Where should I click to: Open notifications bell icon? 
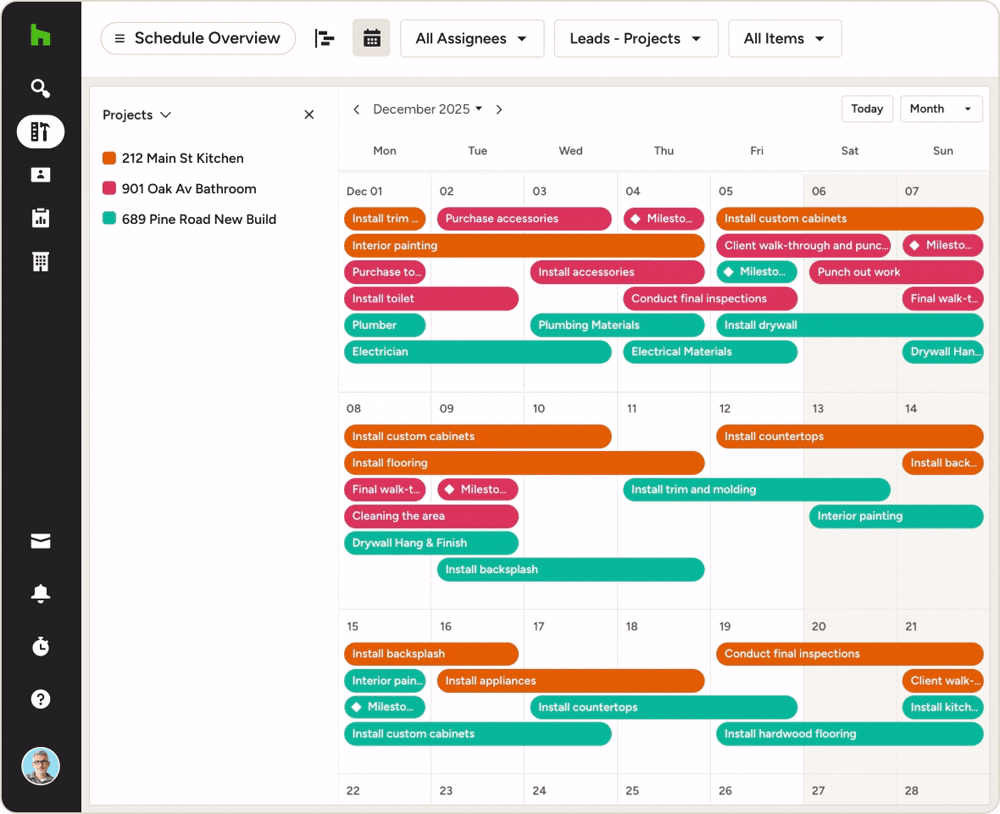pyautogui.click(x=40, y=594)
